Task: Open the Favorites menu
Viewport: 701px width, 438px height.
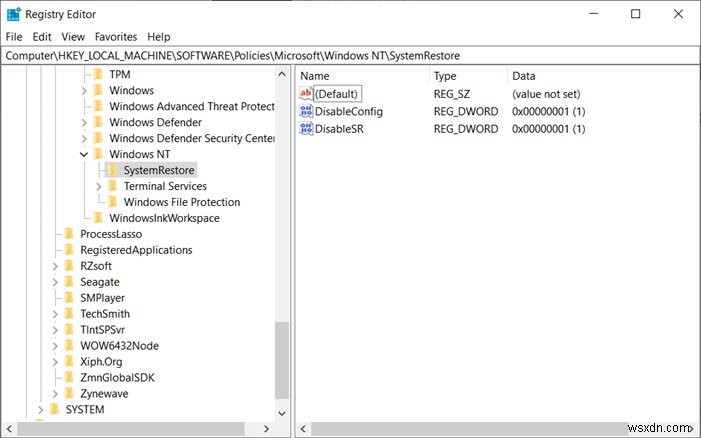Action: (116, 37)
